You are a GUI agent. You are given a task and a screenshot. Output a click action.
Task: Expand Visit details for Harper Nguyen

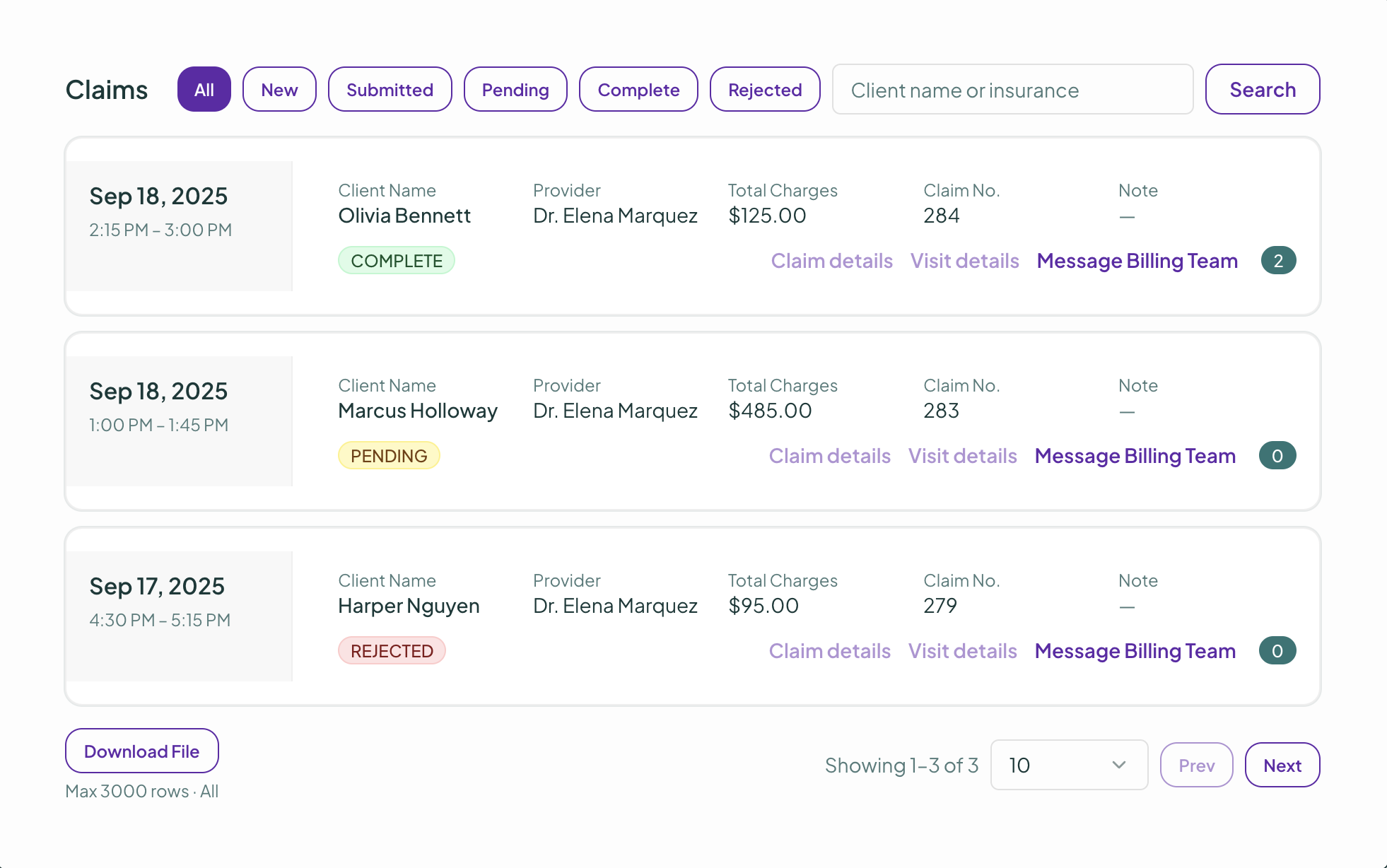tap(962, 650)
